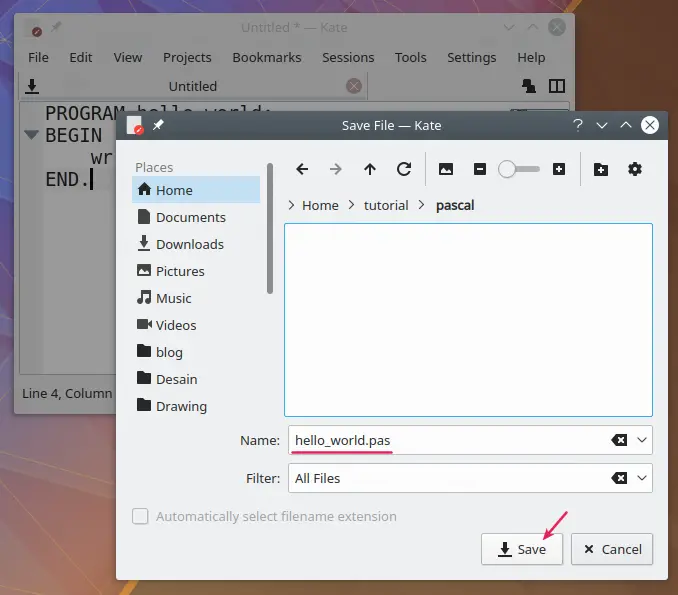The height and width of the screenshot is (595, 678).
Task: Click the icon size slider
Action: click(519, 169)
